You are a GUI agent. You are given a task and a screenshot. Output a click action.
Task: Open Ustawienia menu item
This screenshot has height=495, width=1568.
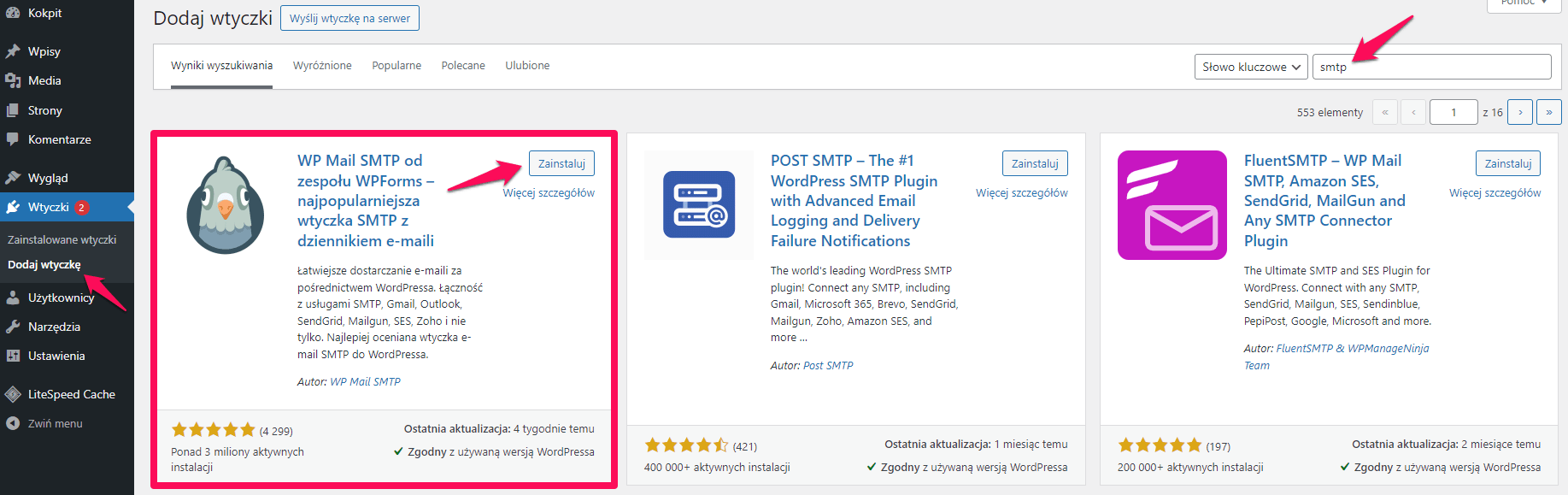click(x=67, y=356)
